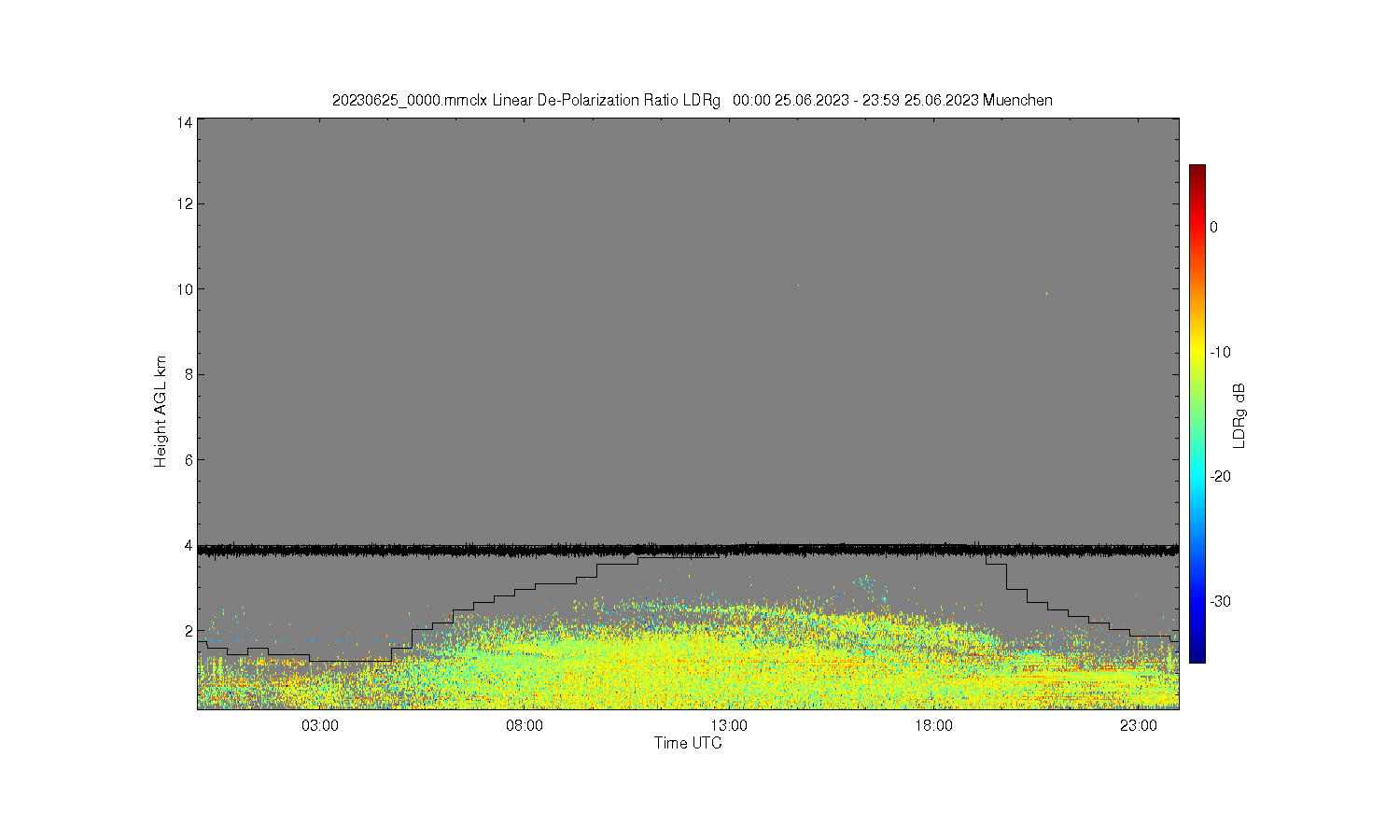Click the height tick label 12
This screenshot has width=1400, height=840.
point(185,203)
